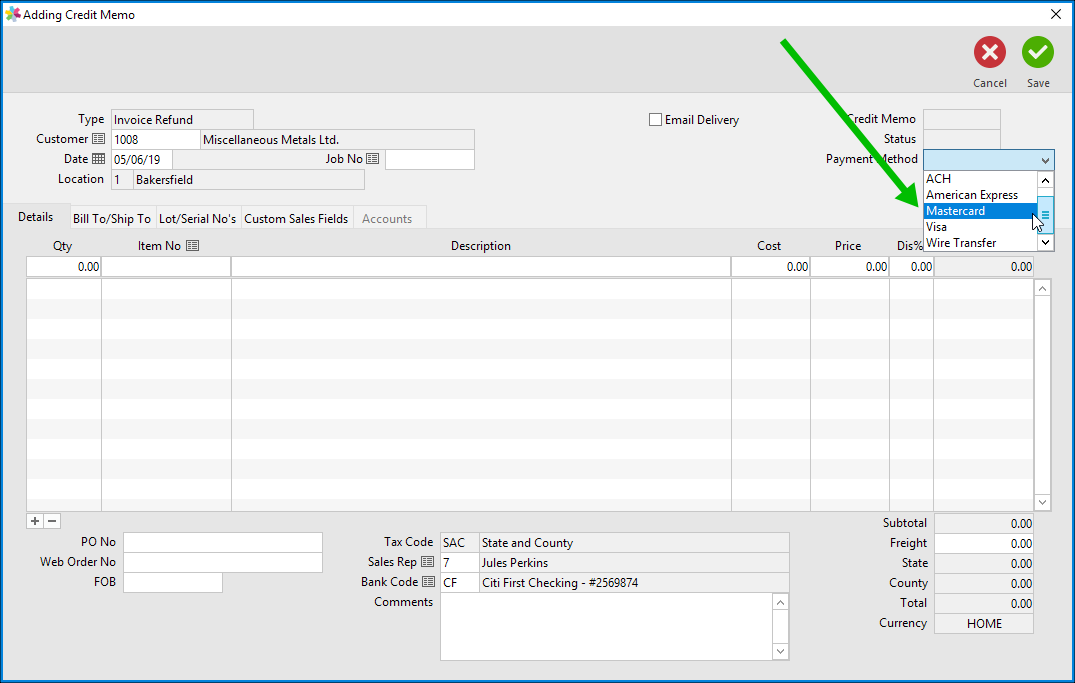Image resolution: width=1075 pixels, height=683 pixels.
Task: Click the Bakersfield location name
Action: [249, 180]
